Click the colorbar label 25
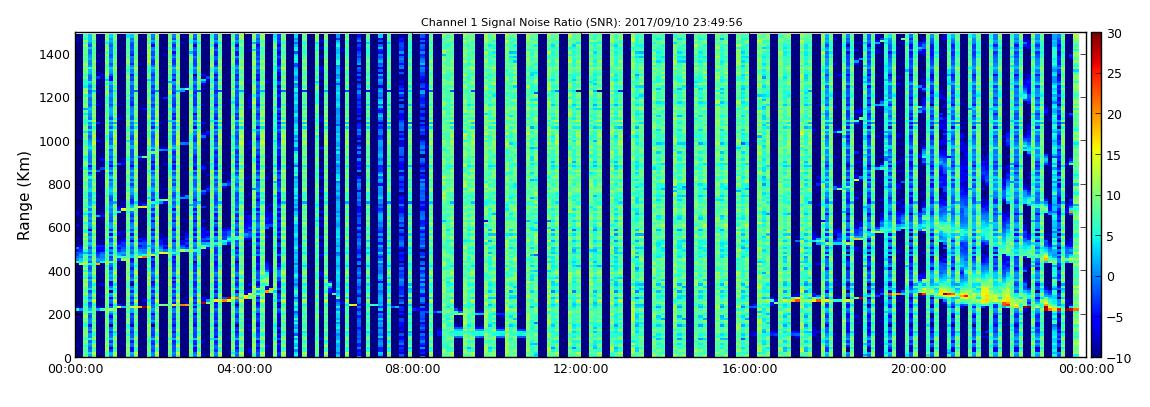The height and width of the screenshot is (407, 1150). click(1116, 74)
